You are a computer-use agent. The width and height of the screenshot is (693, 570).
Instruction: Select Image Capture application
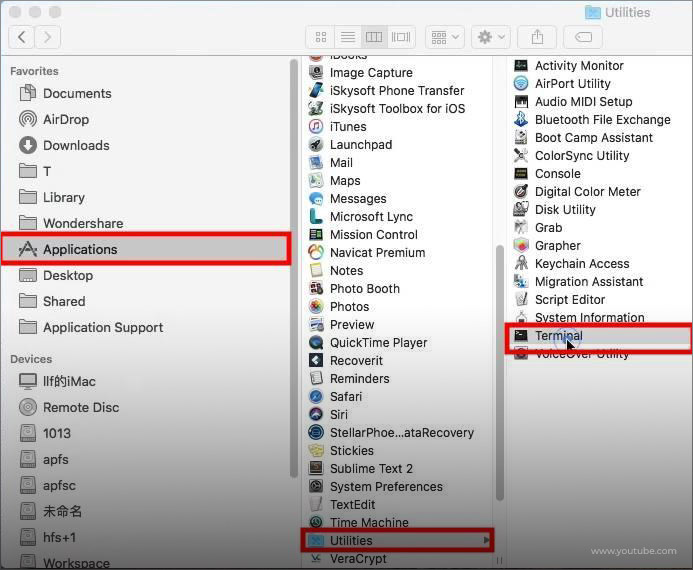361,72
